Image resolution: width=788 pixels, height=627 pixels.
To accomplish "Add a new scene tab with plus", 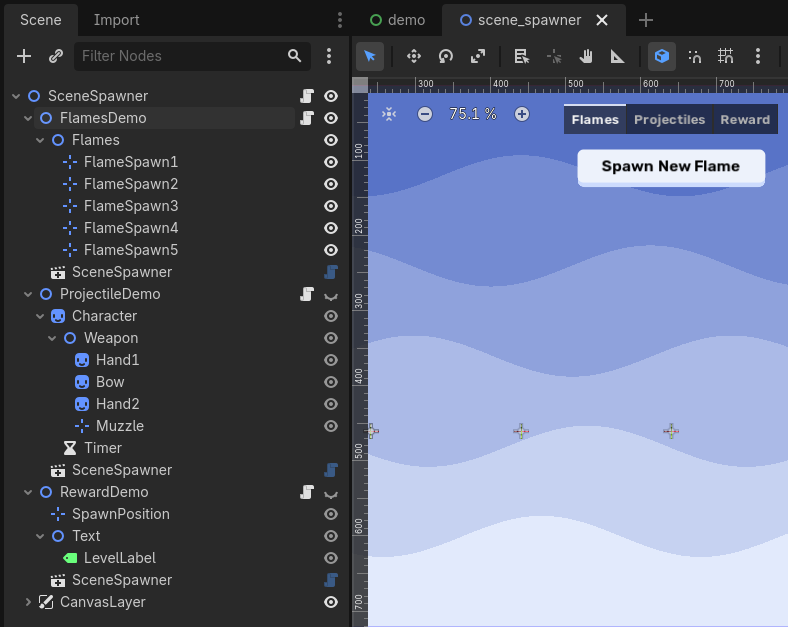I will point(646,20).
